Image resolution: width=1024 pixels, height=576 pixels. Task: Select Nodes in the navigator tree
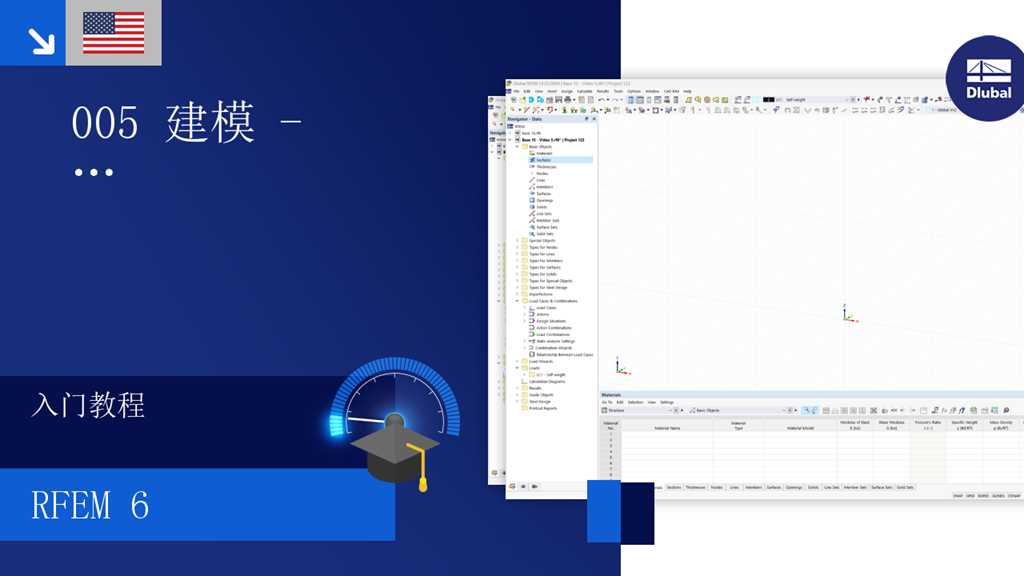542,174
